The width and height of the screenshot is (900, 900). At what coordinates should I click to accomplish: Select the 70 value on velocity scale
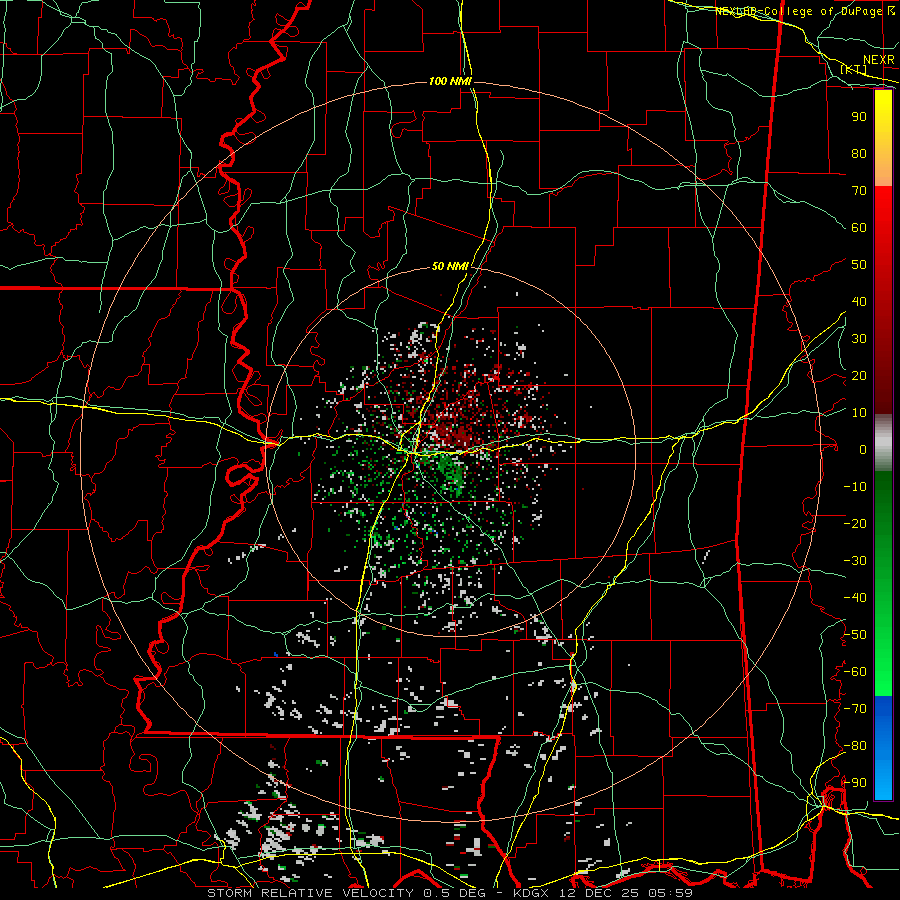click(859, 191)
